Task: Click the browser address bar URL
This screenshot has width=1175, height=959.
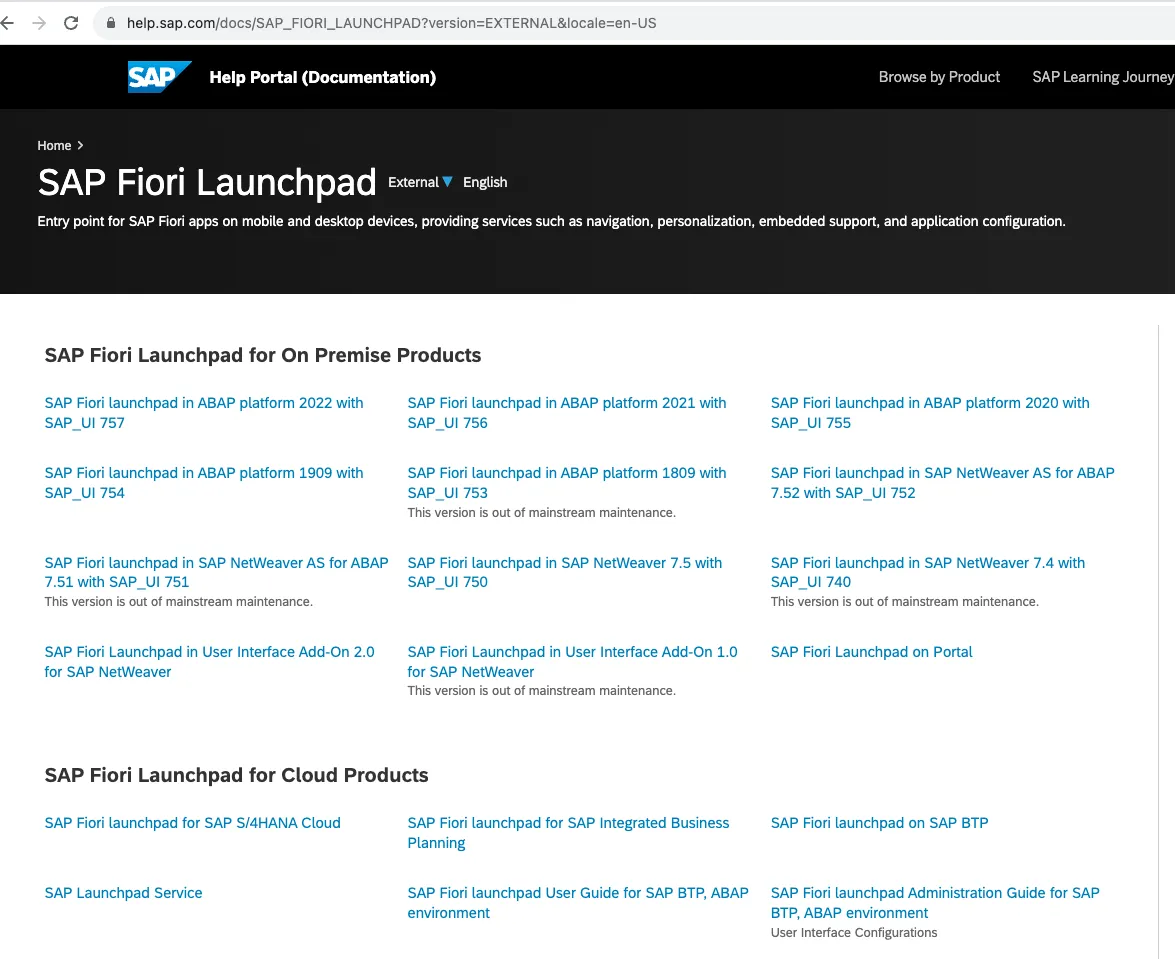Action: (x=391, y=23)
